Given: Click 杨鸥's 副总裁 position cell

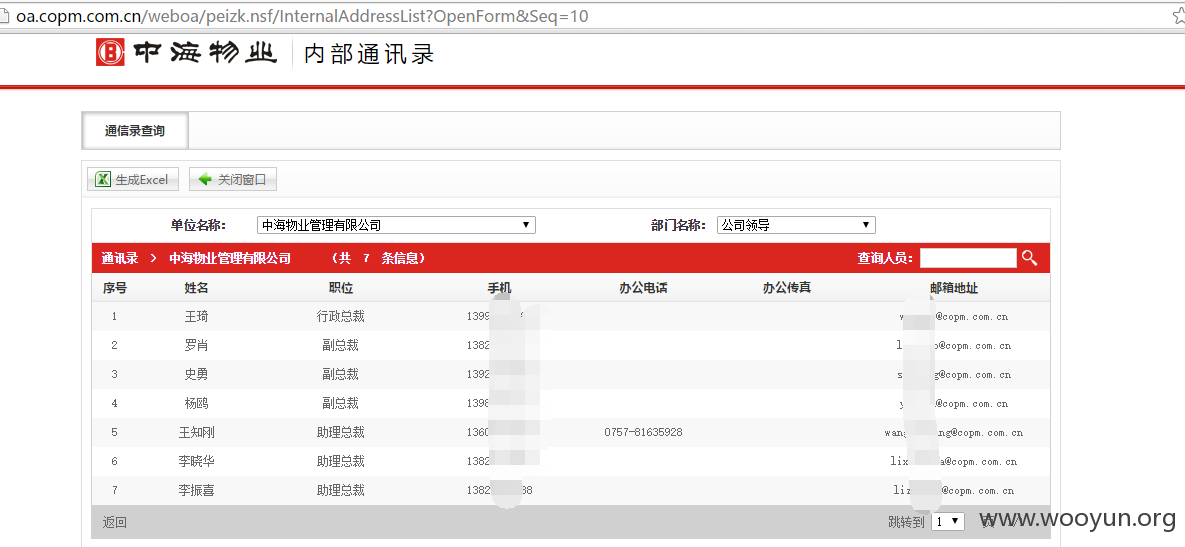Looking at the screenshot, I should point(341,403).
